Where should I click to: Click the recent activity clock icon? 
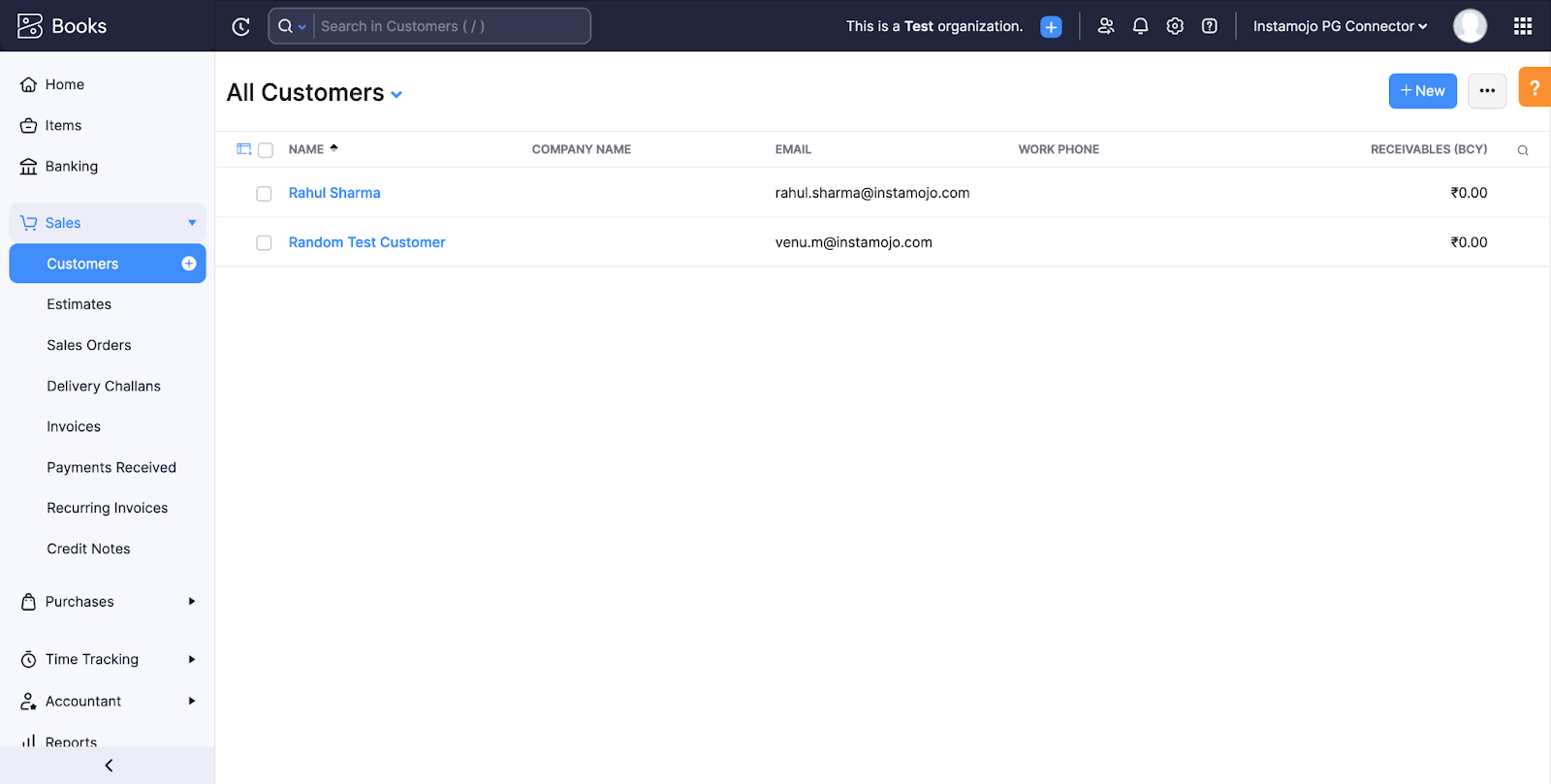pyautogui.click(x=240, y=26)
